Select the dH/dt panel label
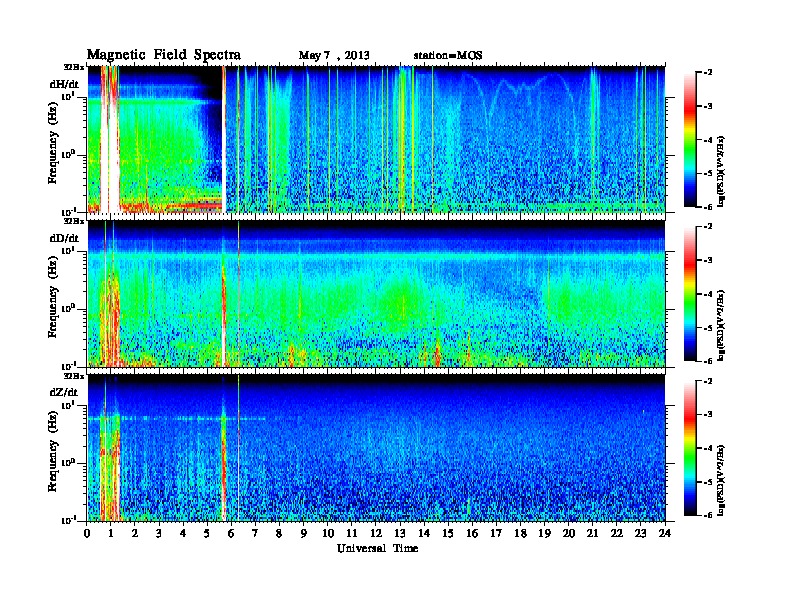 click(64, 85)
